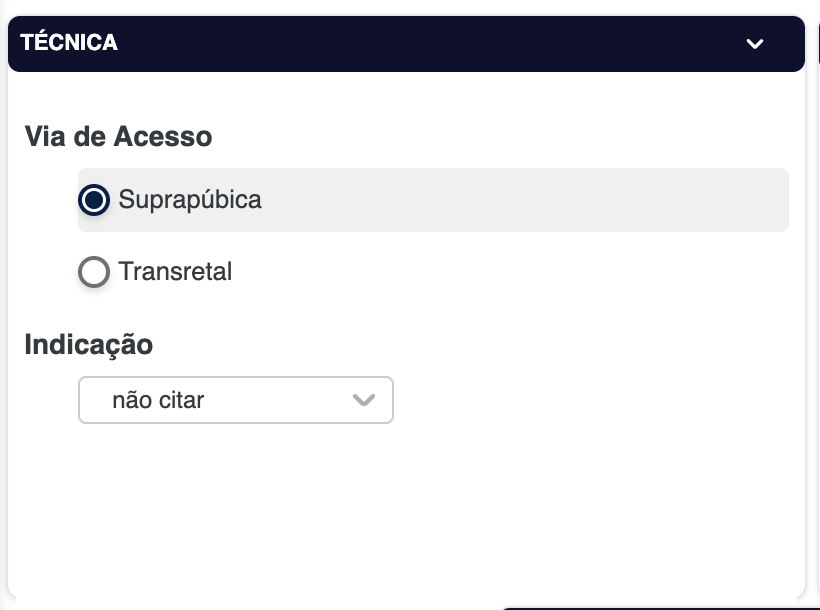Image resolution: width=820 pixels, height=610 pixels.
Task: Click the white chevron icon in the header
Action: 755,43
